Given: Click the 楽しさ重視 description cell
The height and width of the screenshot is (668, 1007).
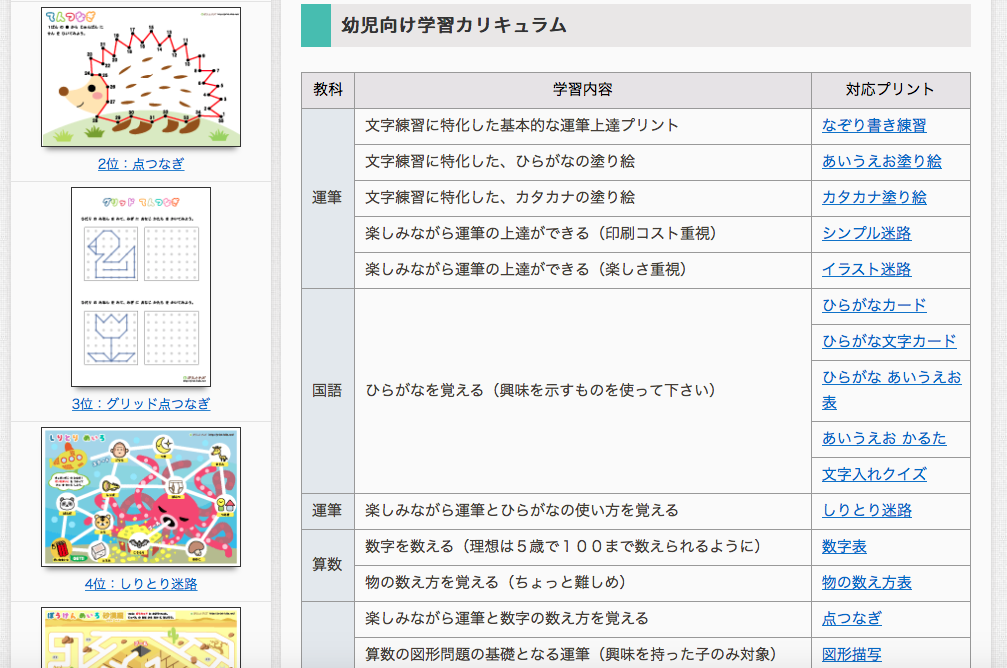Looking at the screenshot, I should [582, 270].
